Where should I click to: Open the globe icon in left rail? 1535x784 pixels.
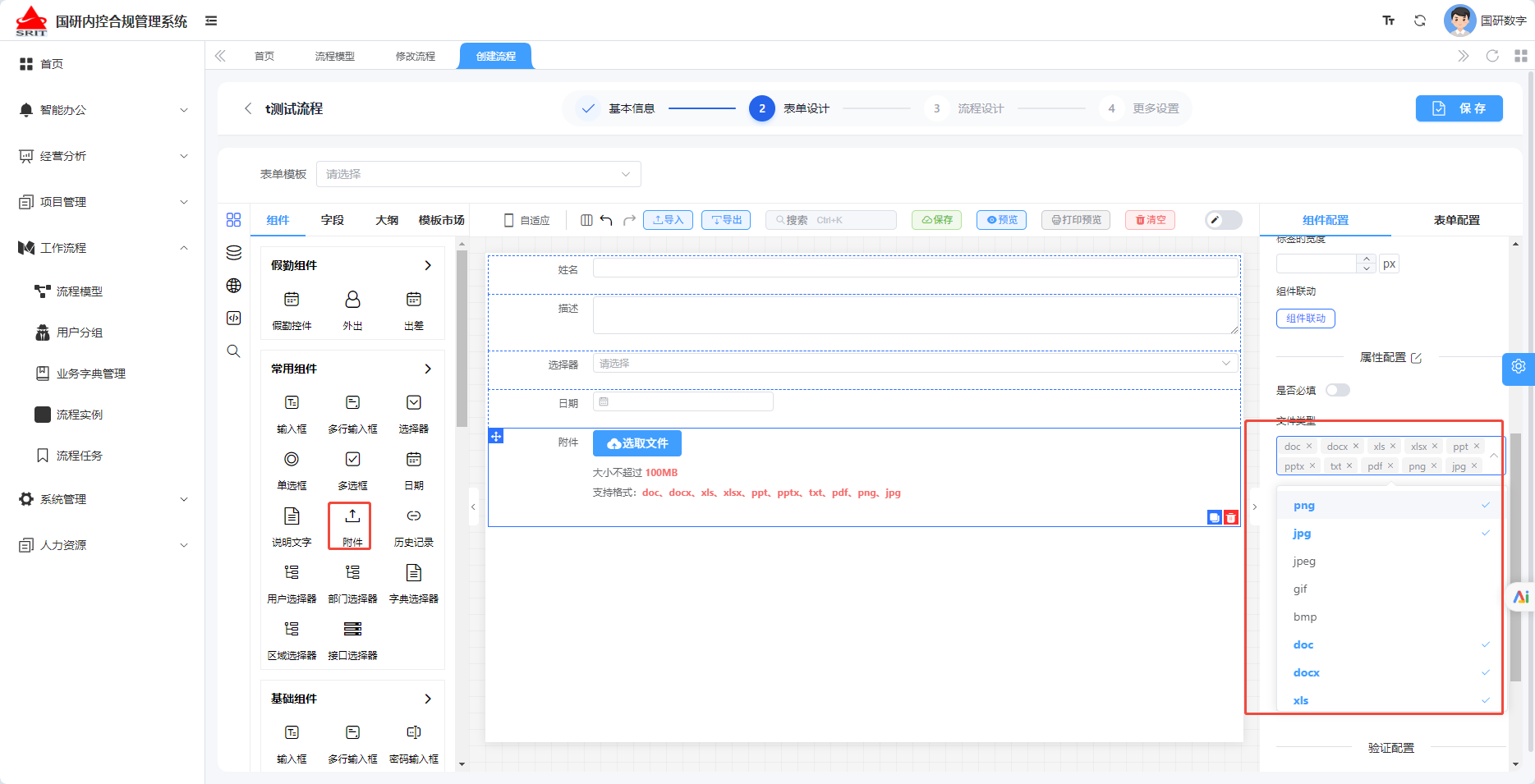pyautogui.click(x=233, y=285)
